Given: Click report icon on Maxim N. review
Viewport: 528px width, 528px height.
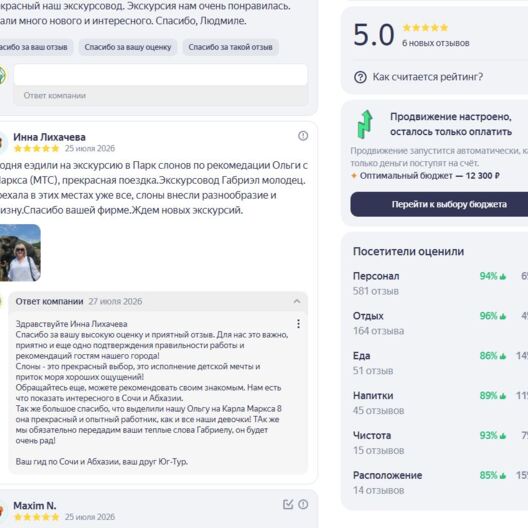Looking at the screenshot, I should tap(303, 504).
